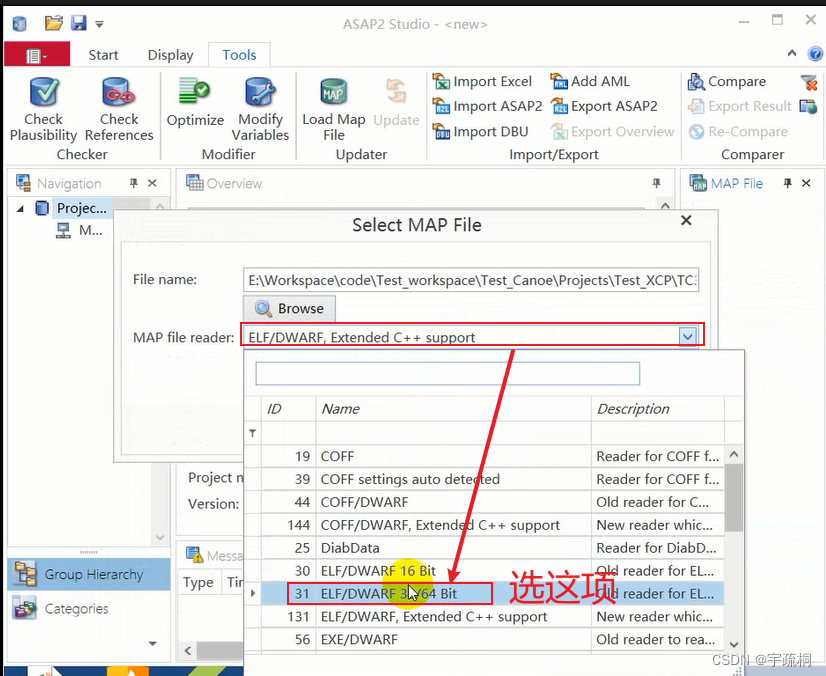
Task: Close the MAP File panel
Action: (806, 183)
